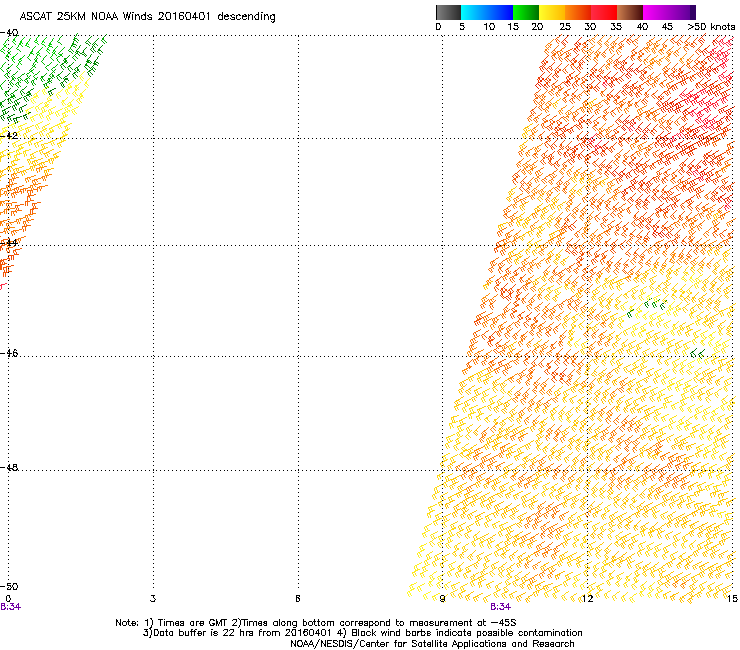This screenshot has width=740, height=650.
Task: Click the "25" color scale label
Action: click(x=565, y=27)
